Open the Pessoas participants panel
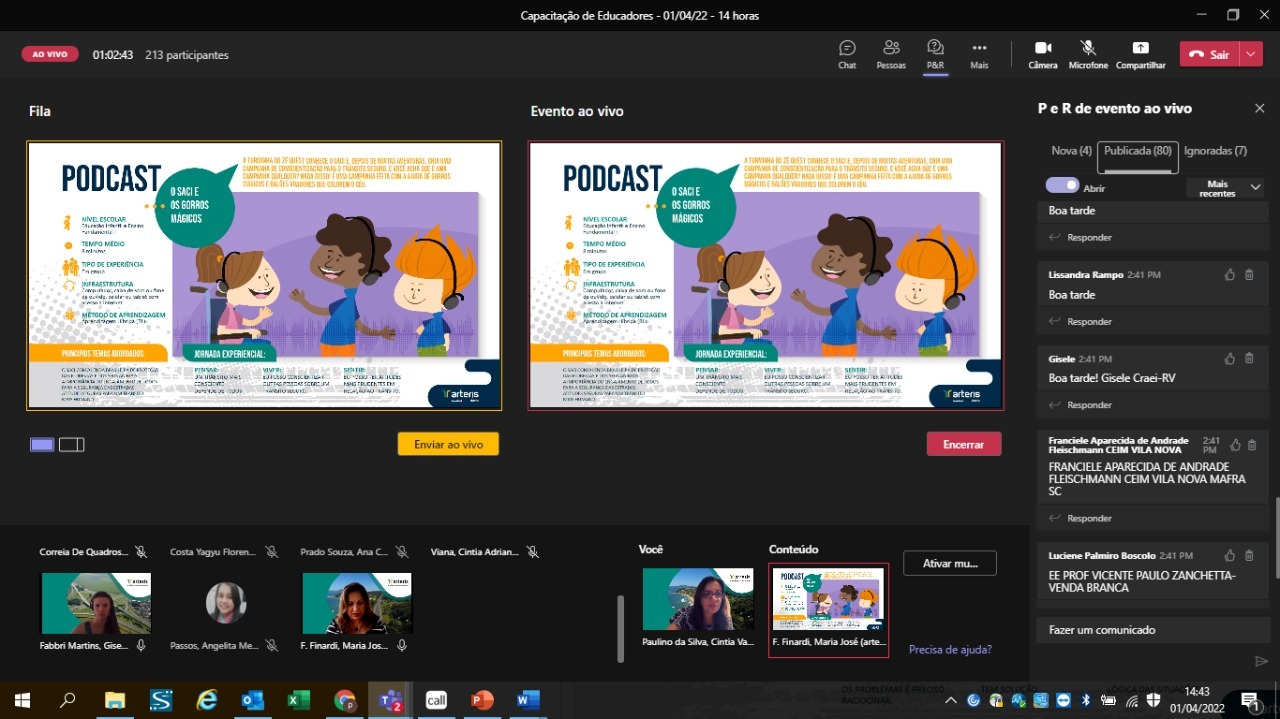The width and height of the screenshot is (1280, 719). click(891, 53)
